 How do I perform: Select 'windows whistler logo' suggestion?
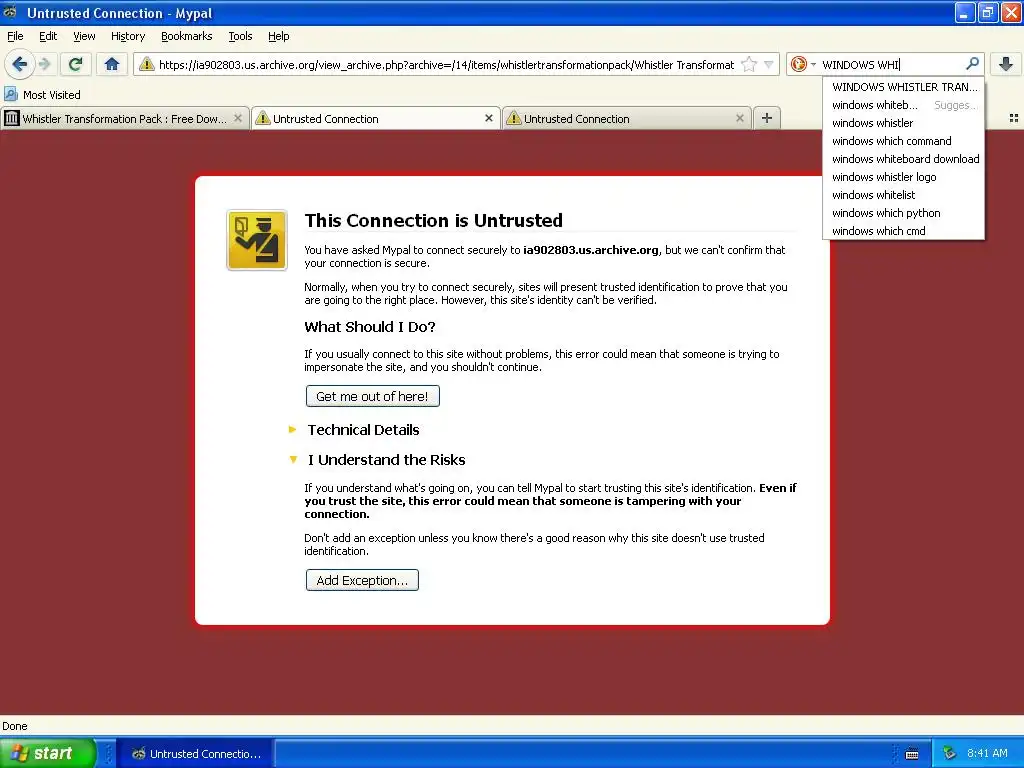point(904,177)
